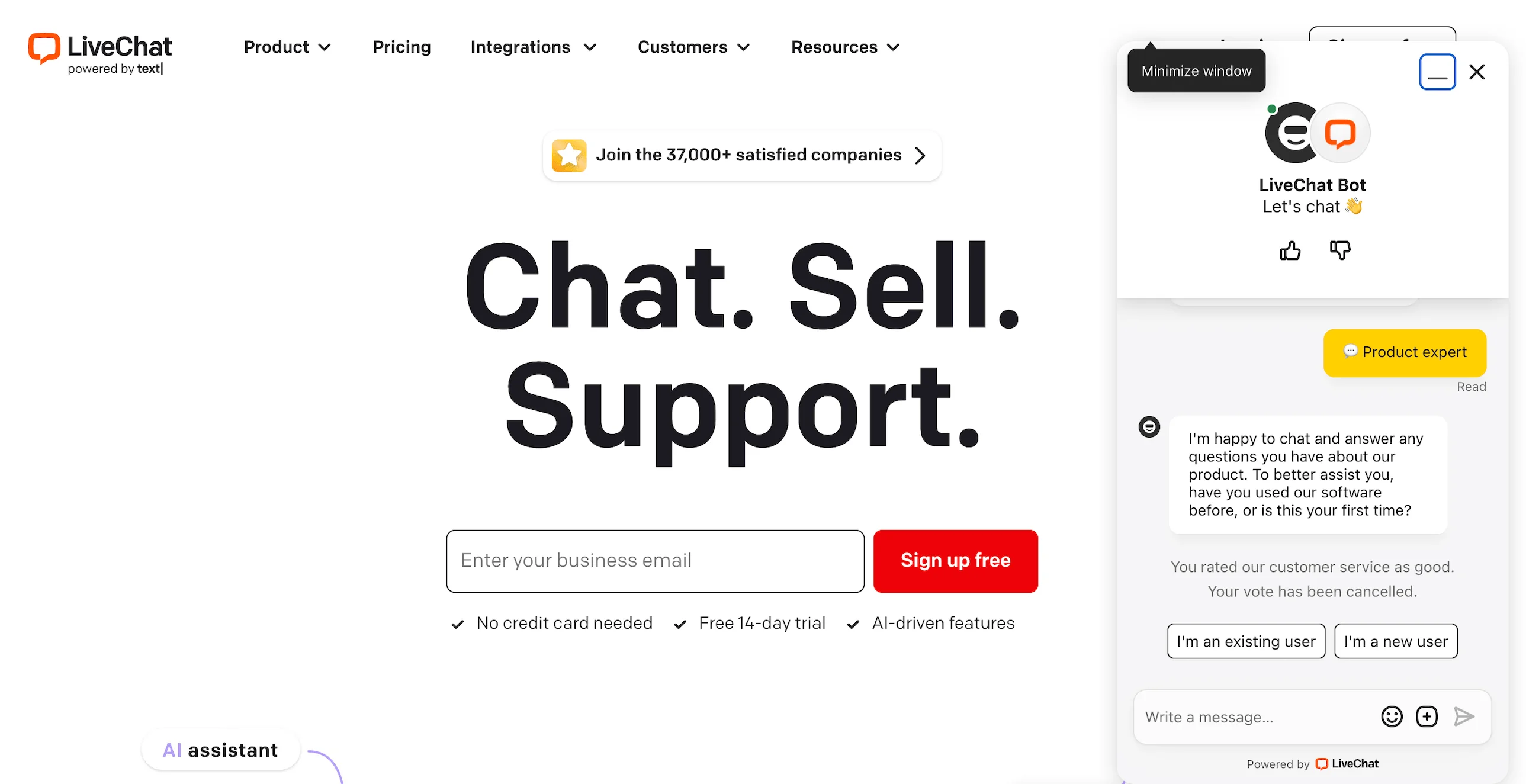Open the Customers menu item
Viewport: 1526px width, 784px height.
pyautogui.click(x=693, y=47)
